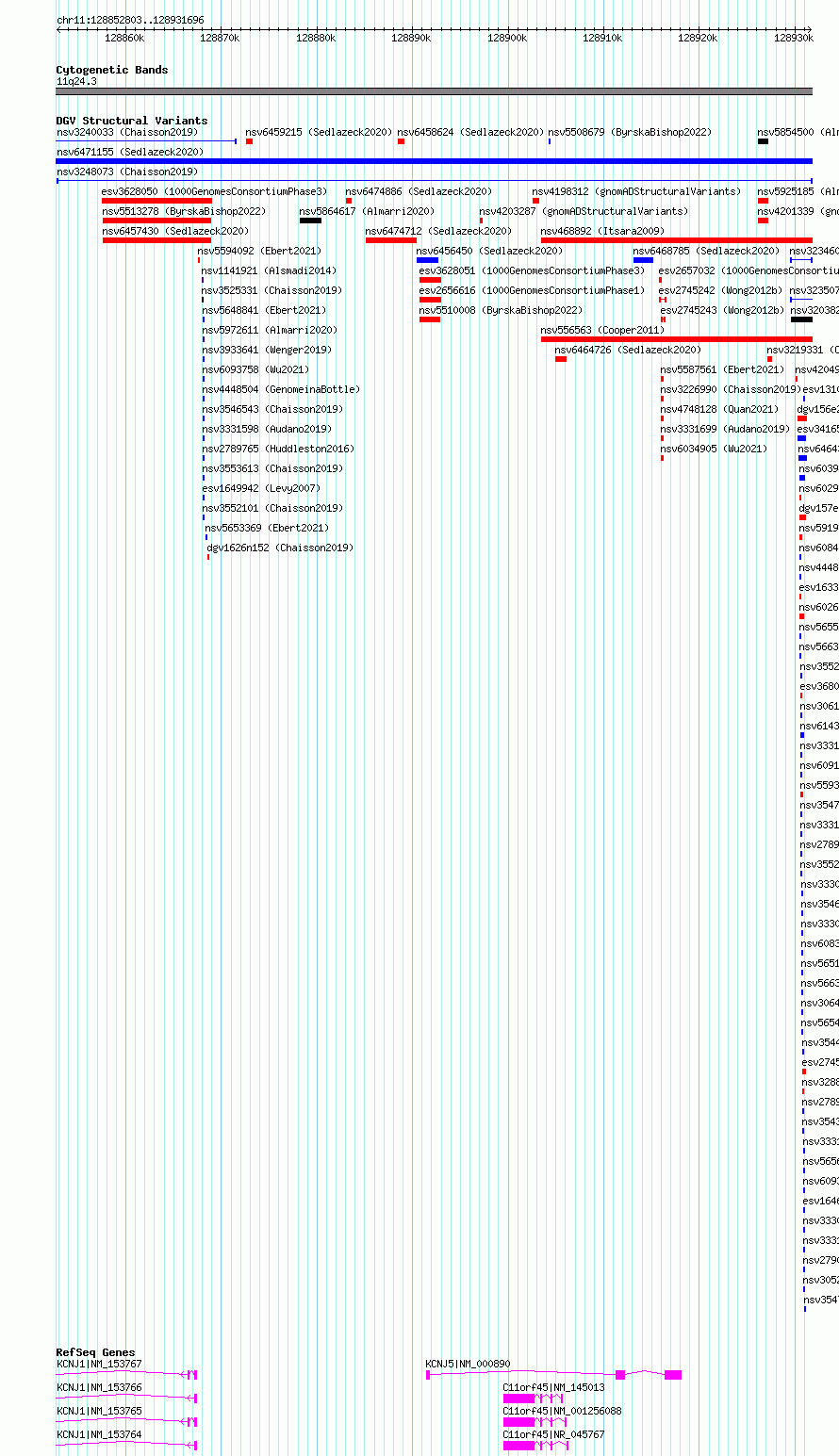This screenshot has width=839, height=1456.
Task: Click the 128890k ruler tick label
Action: pyautogui.click(x=411, y=38)
